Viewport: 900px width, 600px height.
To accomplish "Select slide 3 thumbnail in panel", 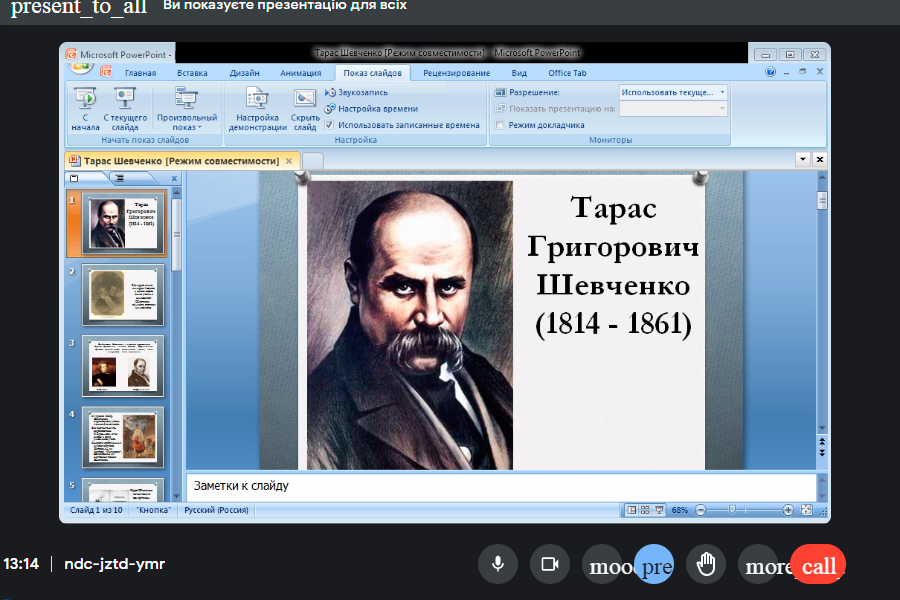I will point(123,367).
